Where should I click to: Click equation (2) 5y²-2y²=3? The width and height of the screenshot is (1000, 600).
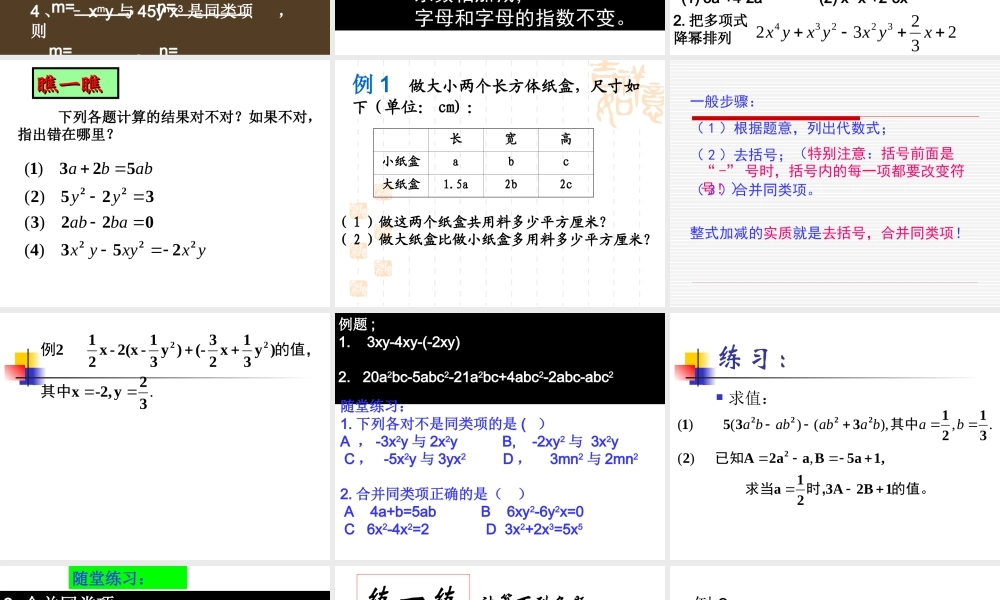[89, 196]
